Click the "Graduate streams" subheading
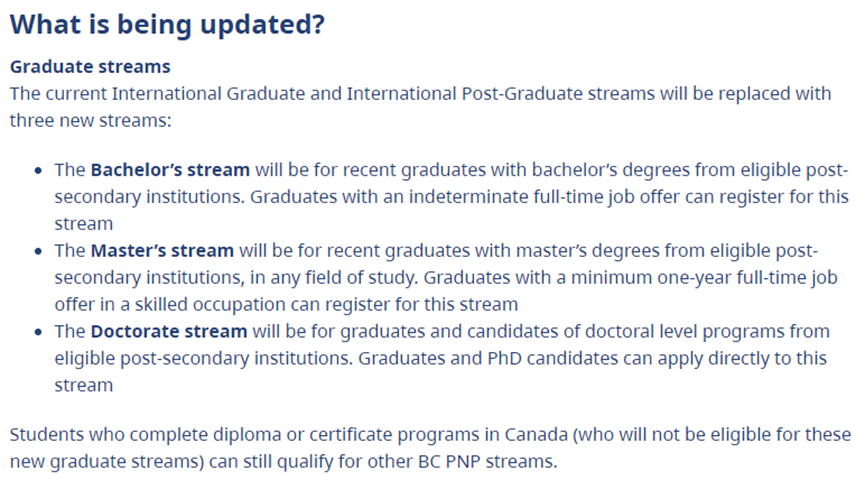Image resolution: width=865 pixels, height=480 pixels. tap(90, 67)
